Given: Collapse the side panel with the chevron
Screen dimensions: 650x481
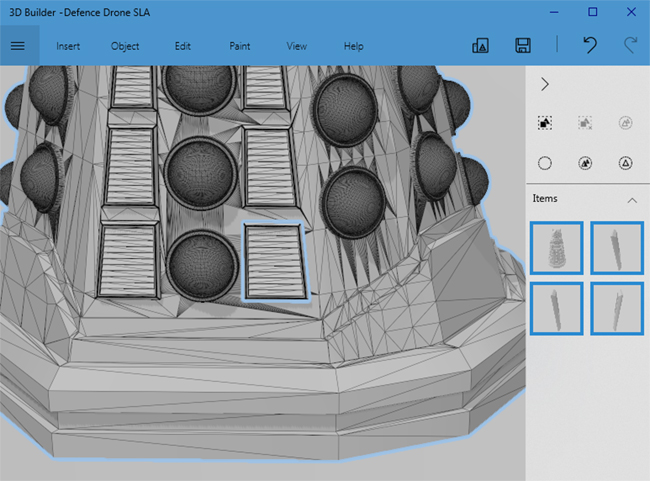Looking at the screenshot, I should coord(545,85).
